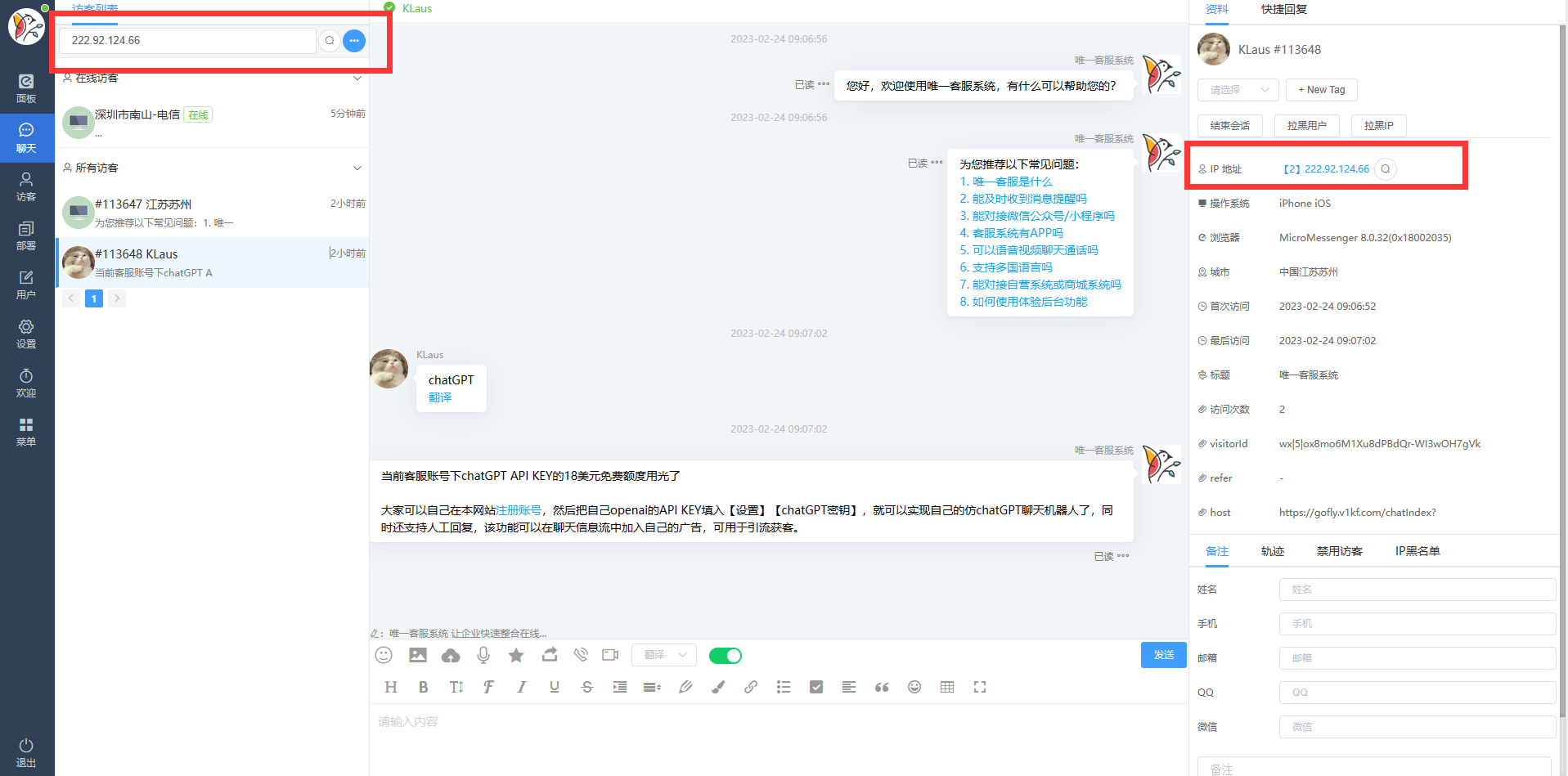Viewport: 1568px width, 776px height.
Task: Open the 翻译 language dropdown
Action: [664, 655]
